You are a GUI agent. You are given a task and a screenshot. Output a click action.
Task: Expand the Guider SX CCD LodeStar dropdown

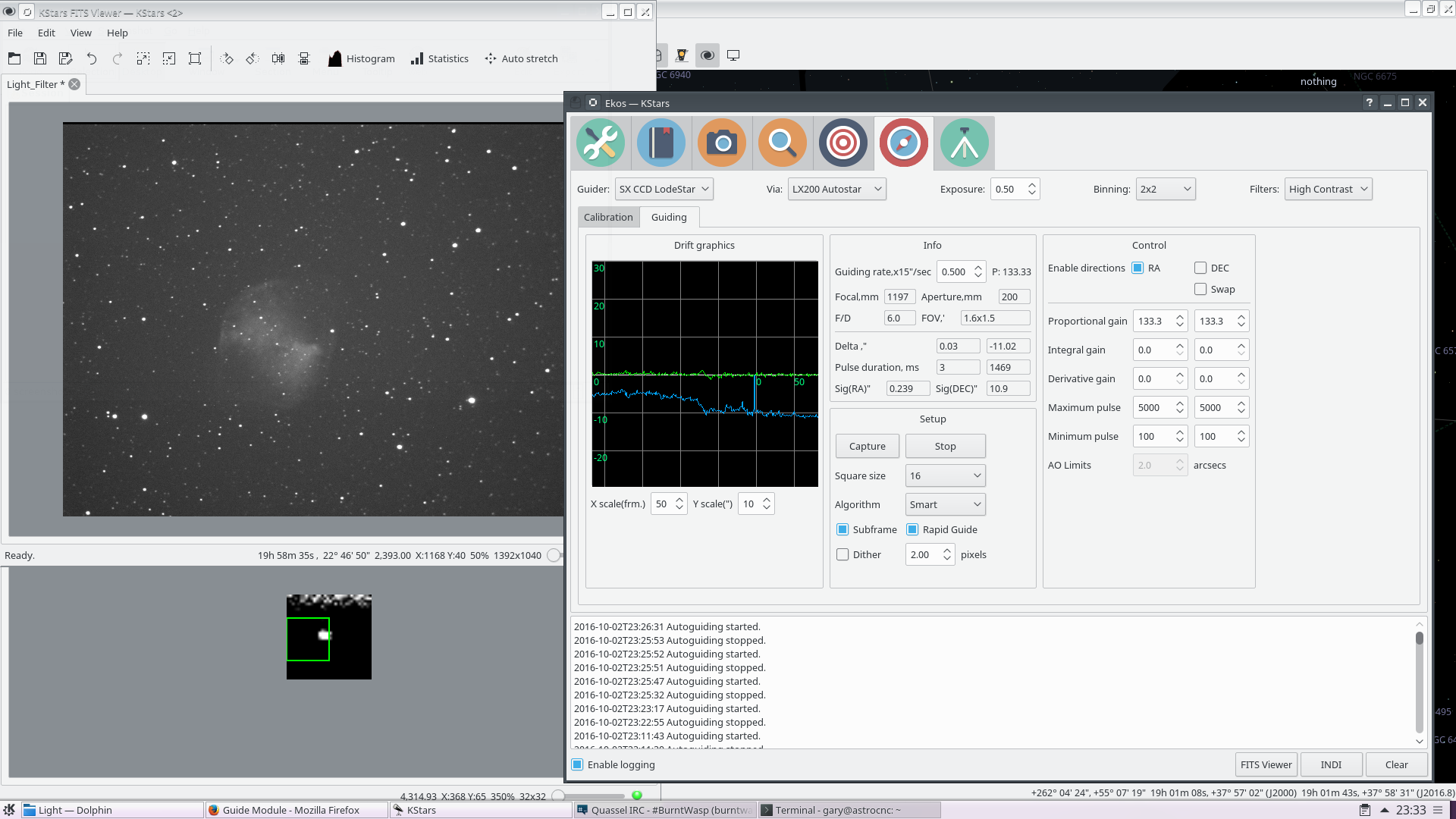click(664, 189)
